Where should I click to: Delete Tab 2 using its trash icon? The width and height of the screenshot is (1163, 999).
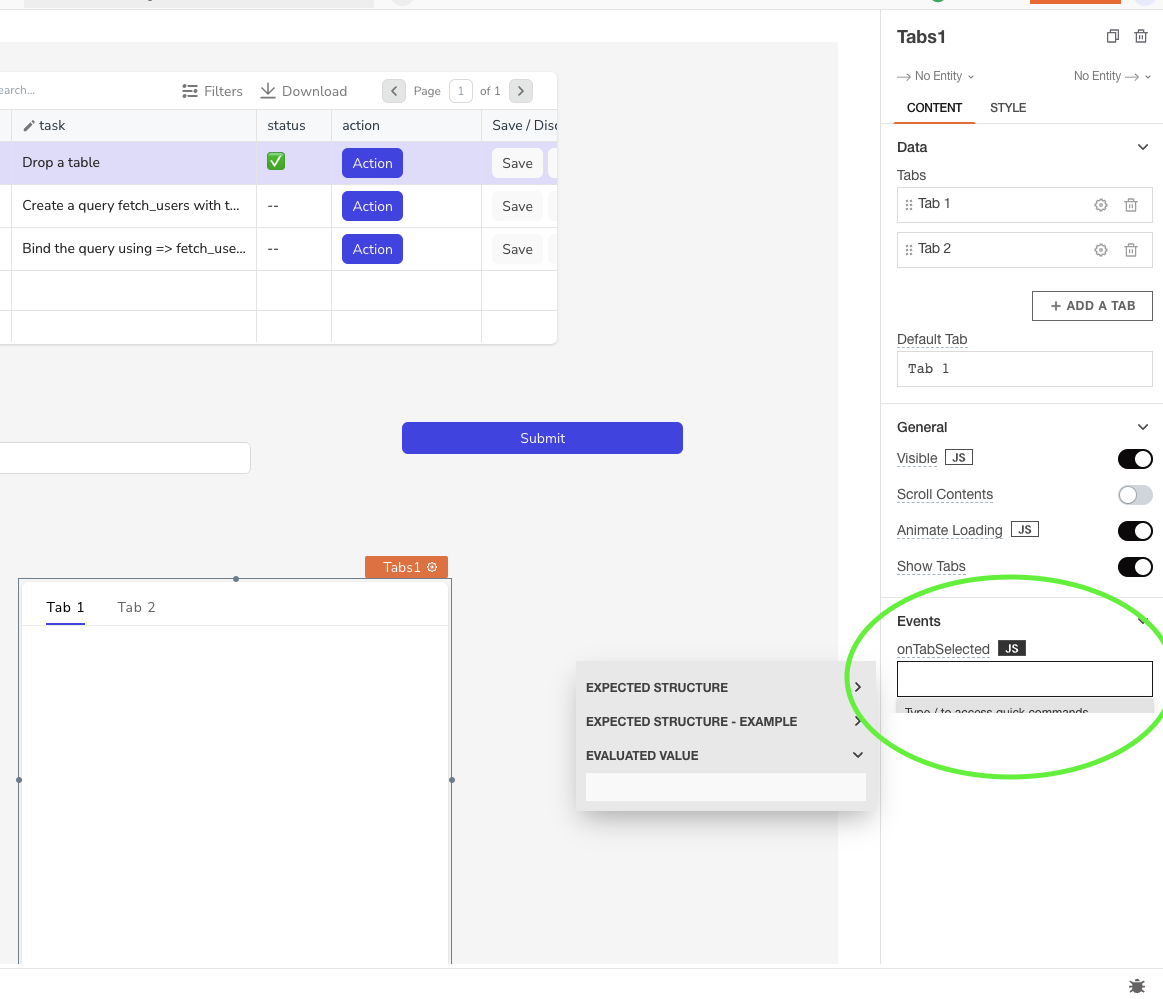[x=1131, y=249]
